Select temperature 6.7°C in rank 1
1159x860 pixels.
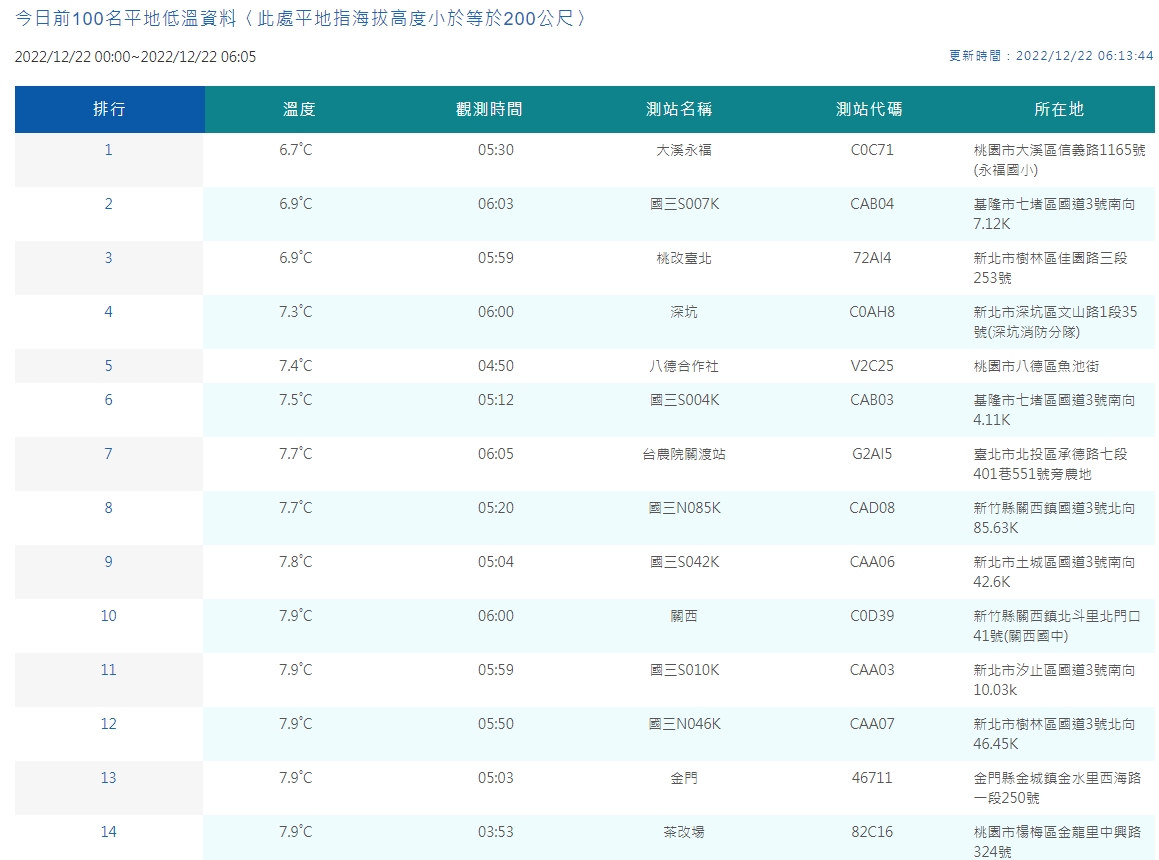tap(296, 150)
